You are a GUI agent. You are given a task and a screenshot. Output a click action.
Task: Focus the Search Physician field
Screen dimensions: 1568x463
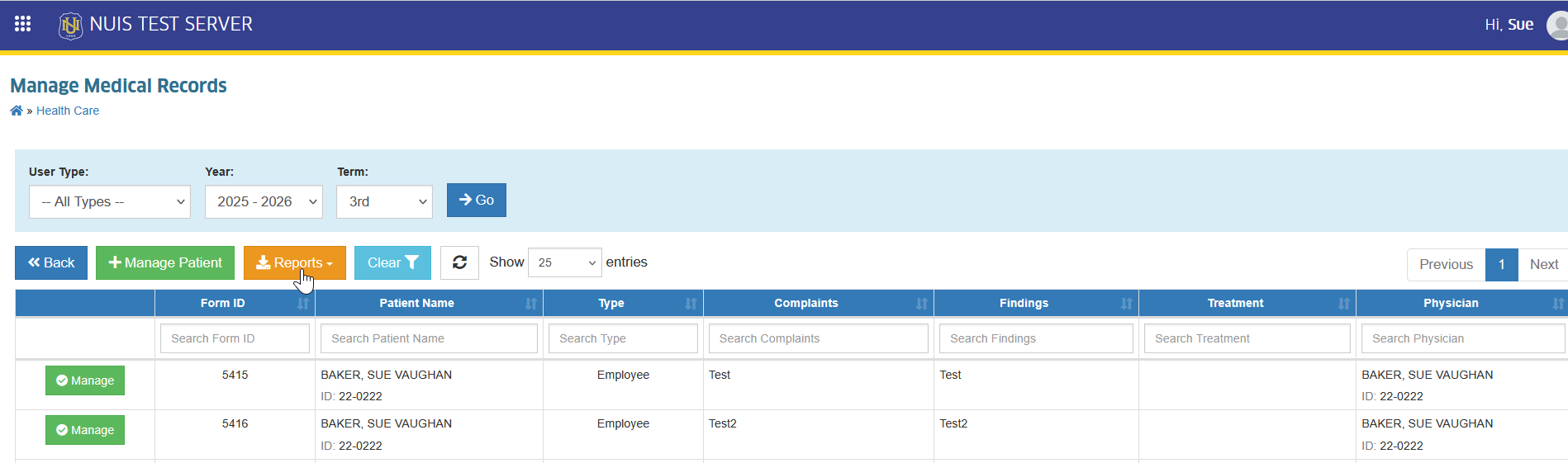[1463, 338]
